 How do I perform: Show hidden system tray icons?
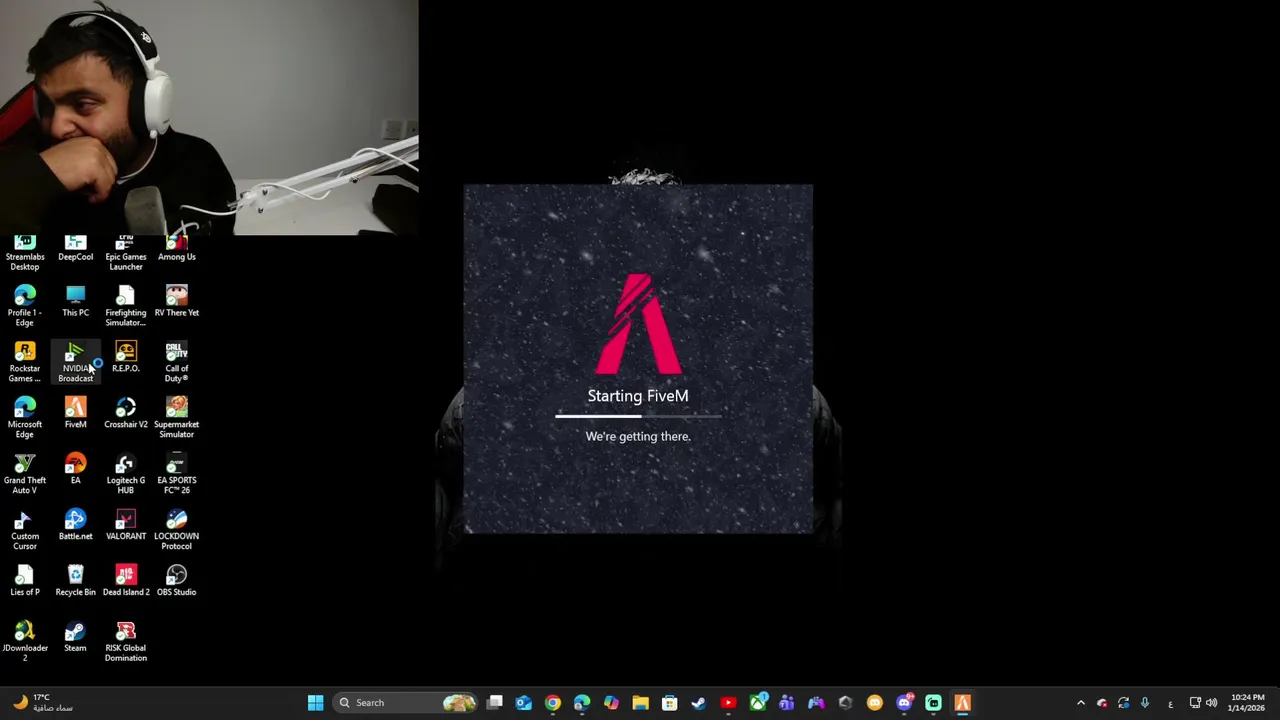point(1080,703)
